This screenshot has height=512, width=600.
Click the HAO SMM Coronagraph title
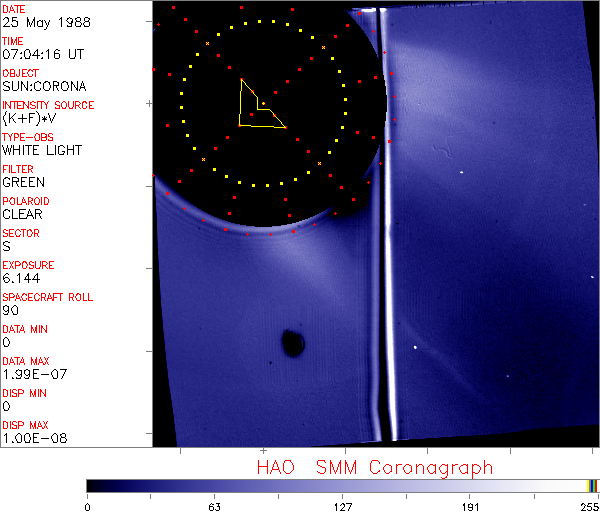point(374,467)
